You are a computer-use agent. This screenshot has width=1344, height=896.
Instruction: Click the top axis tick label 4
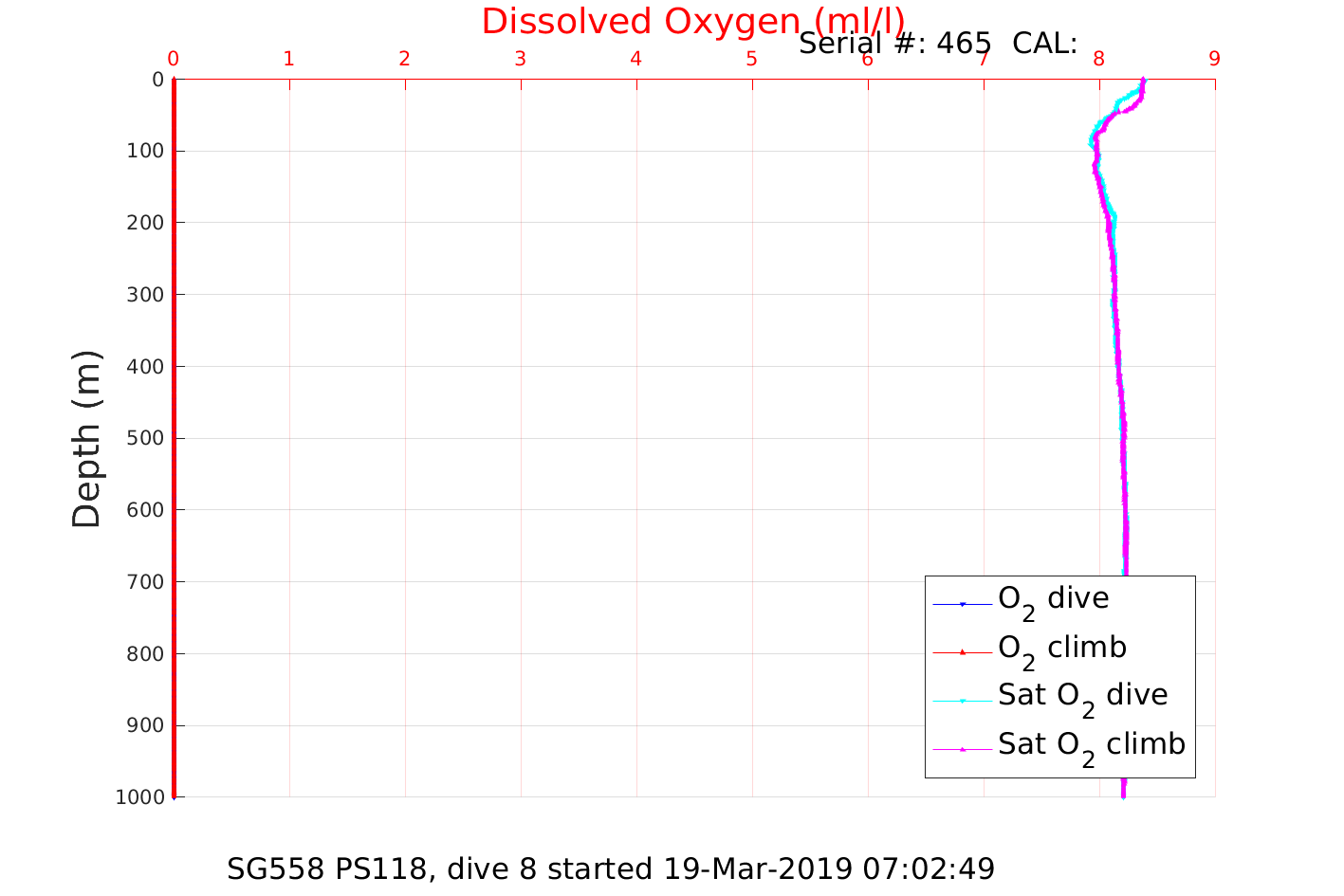(635, 59)
